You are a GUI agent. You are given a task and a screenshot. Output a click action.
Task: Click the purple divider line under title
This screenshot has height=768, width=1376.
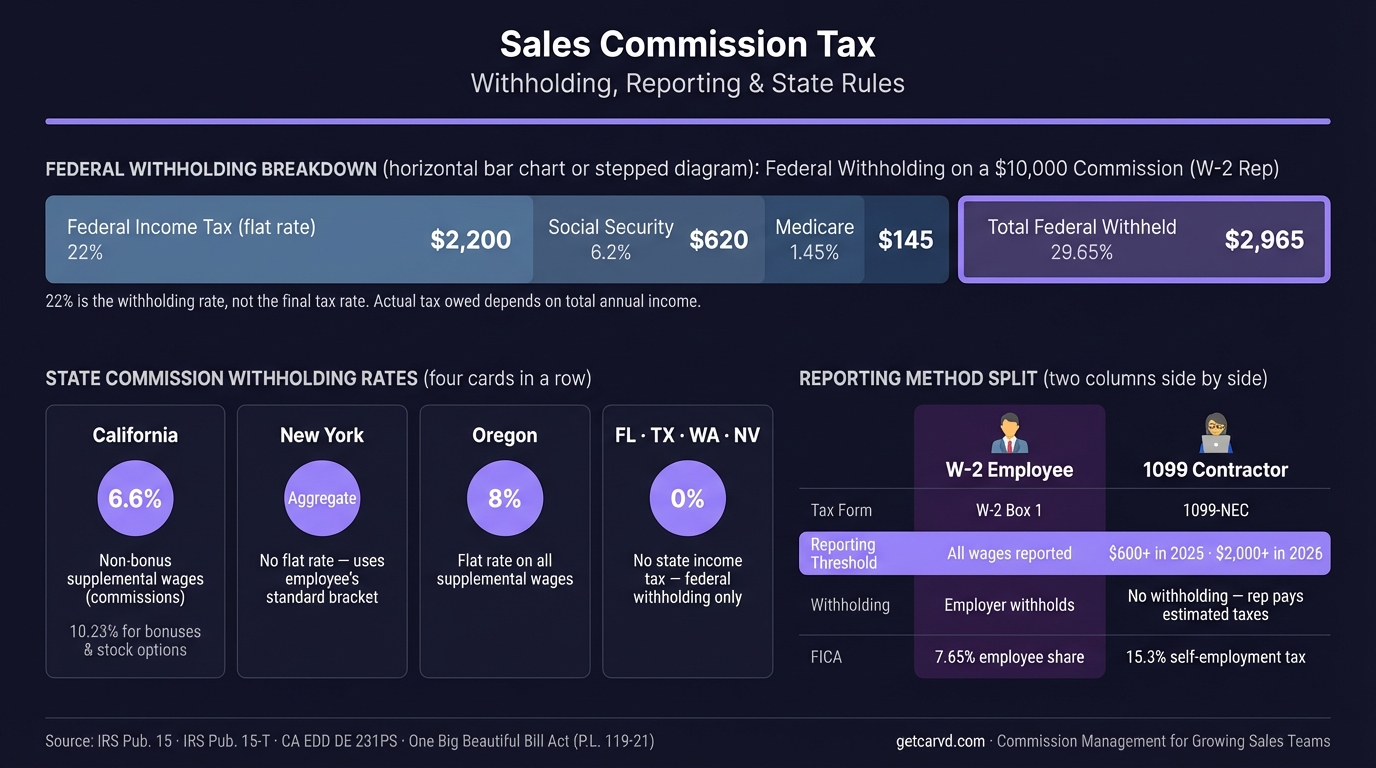[x=687, y=121]
